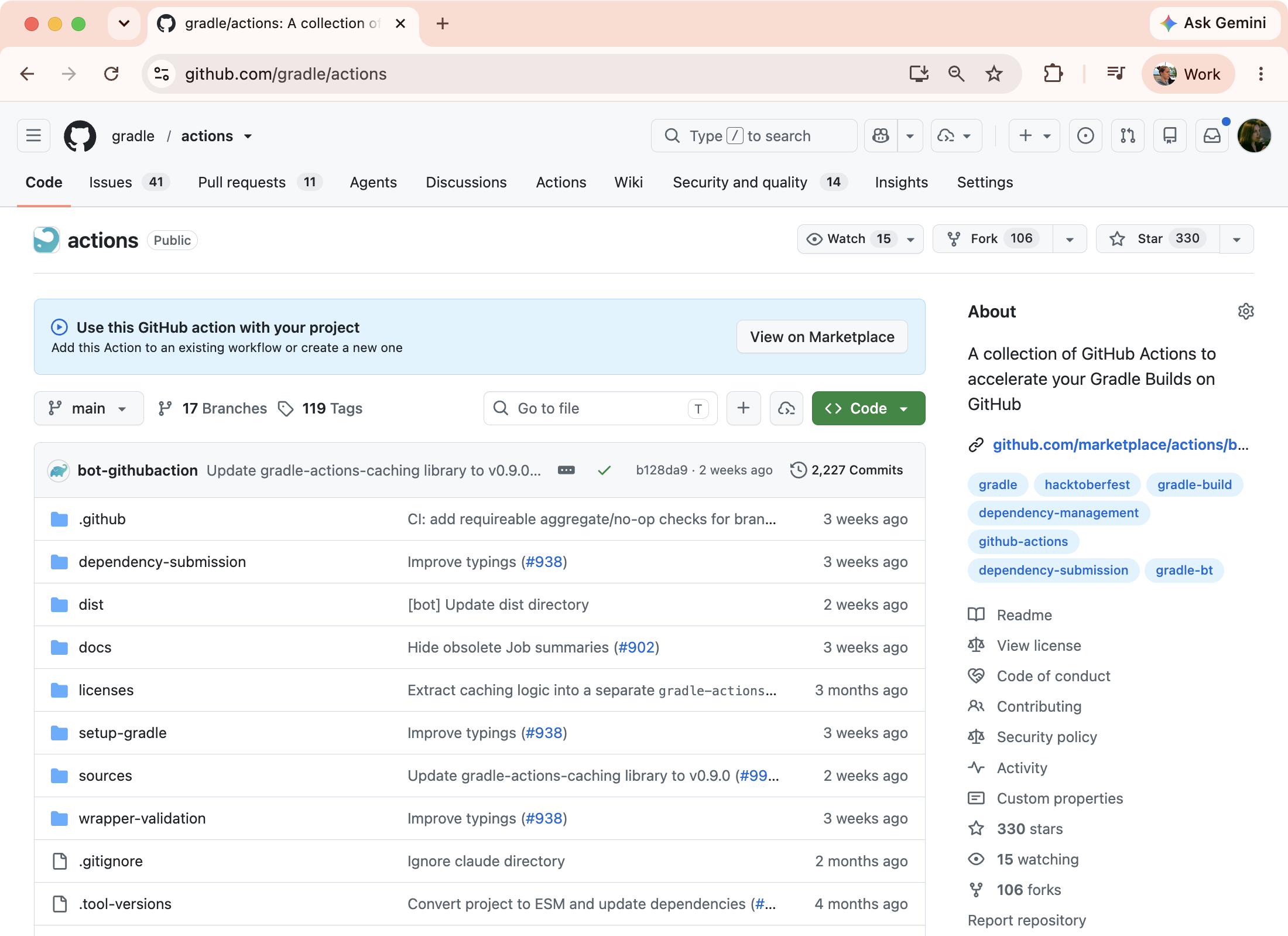Reload the page
1288x936 pixels.
click(x=111, y=74)
